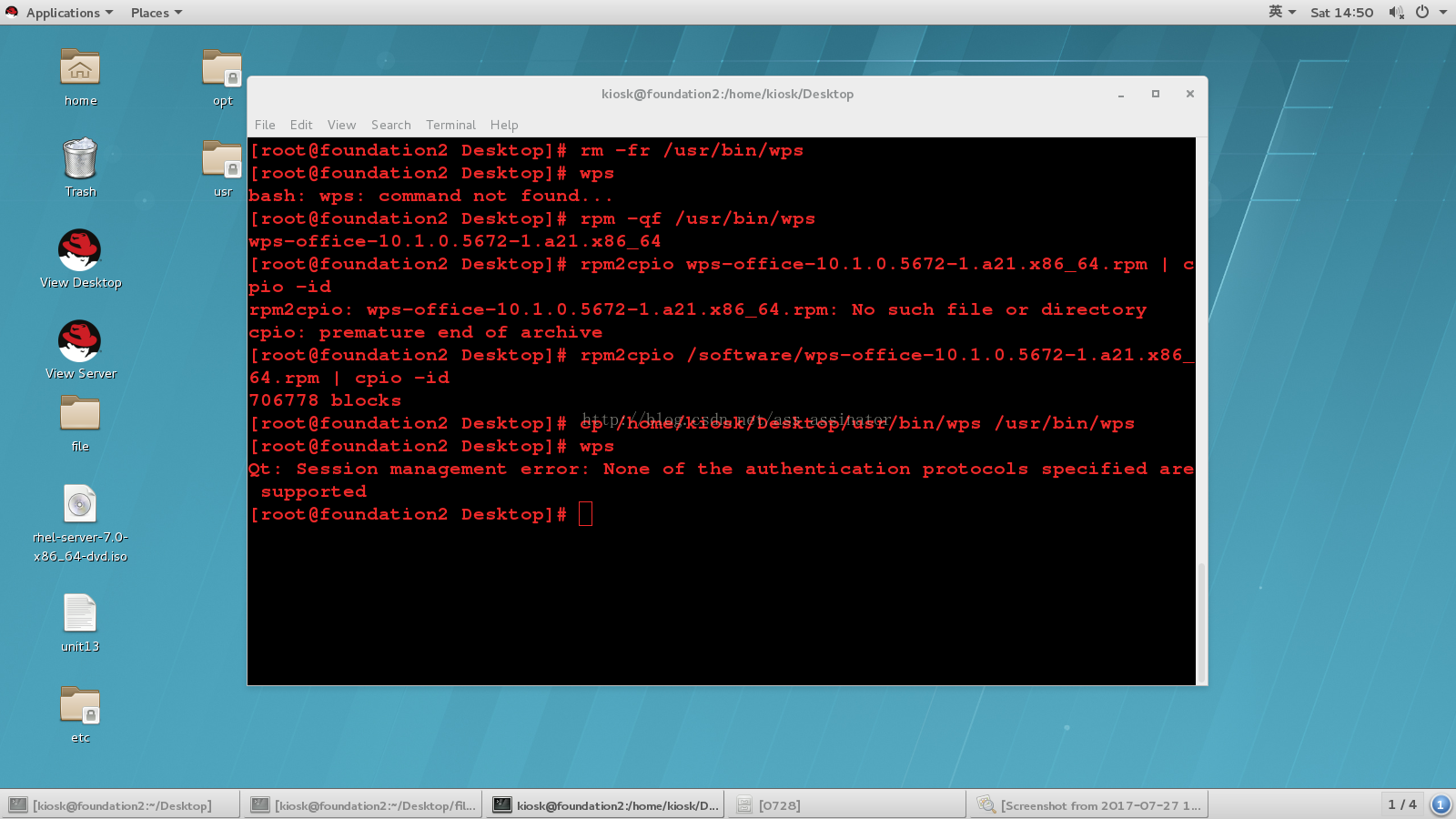Open the Help menu in terminal
Viewport: 1456px width, 819px height.
tap(504, 125)
